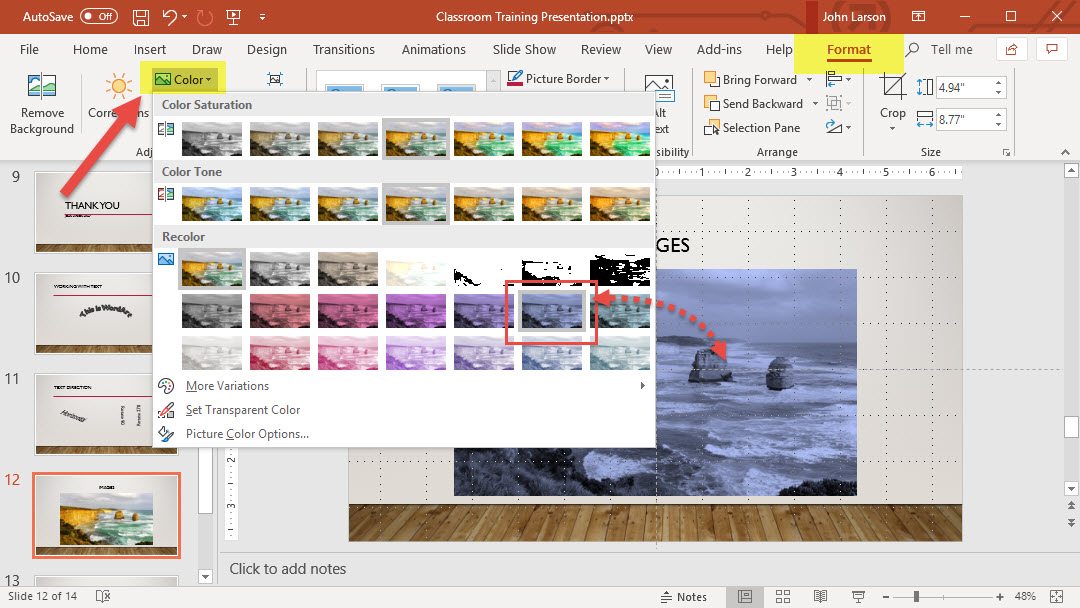
Task: Select the Crop tool
Action: click(x=892, y=100)
